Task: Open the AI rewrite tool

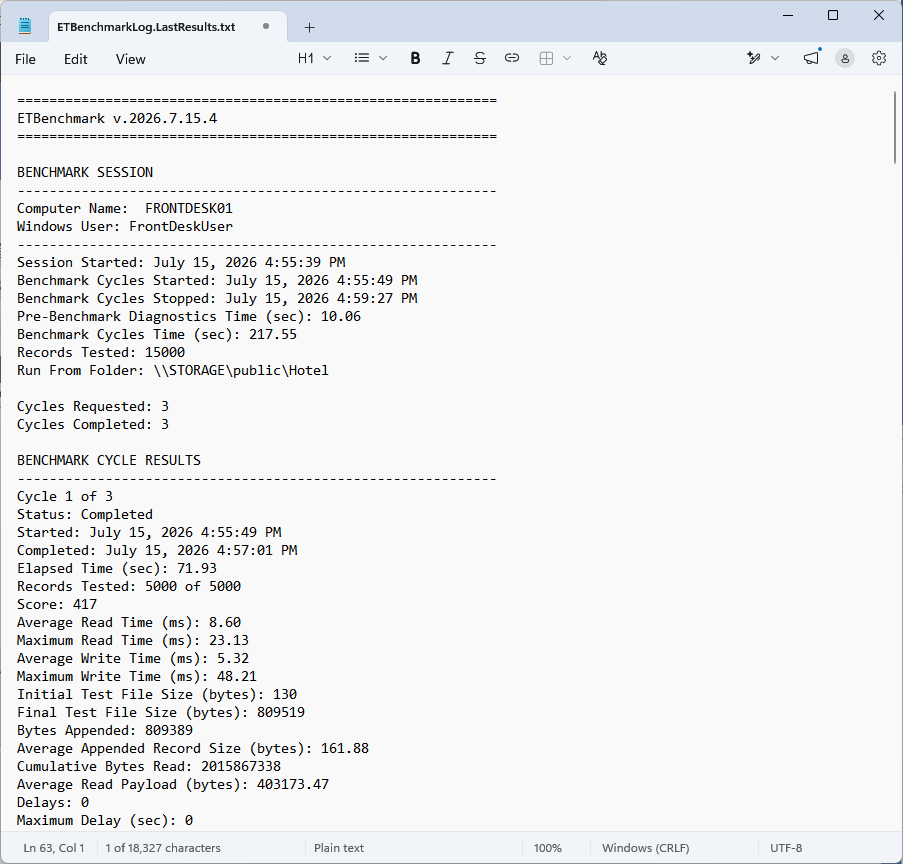Action: 754,58
